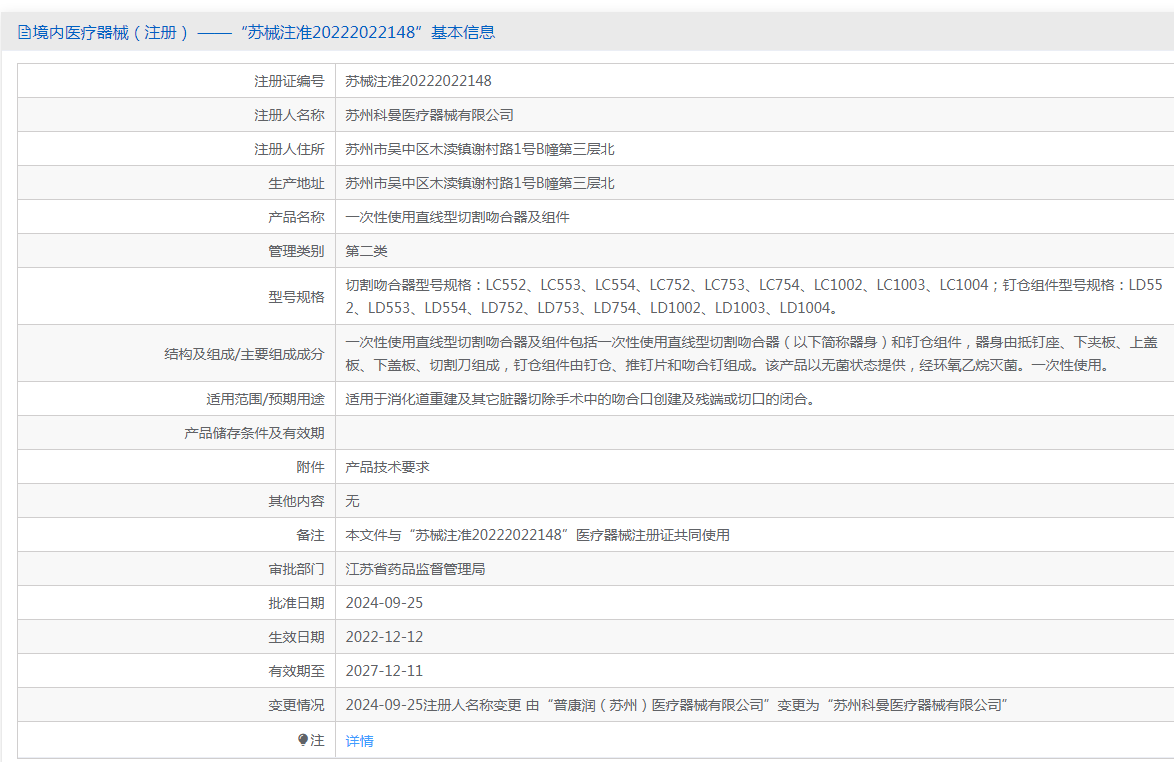
Task: Click the 注册人住所 address value
Action: coord(479,149)
